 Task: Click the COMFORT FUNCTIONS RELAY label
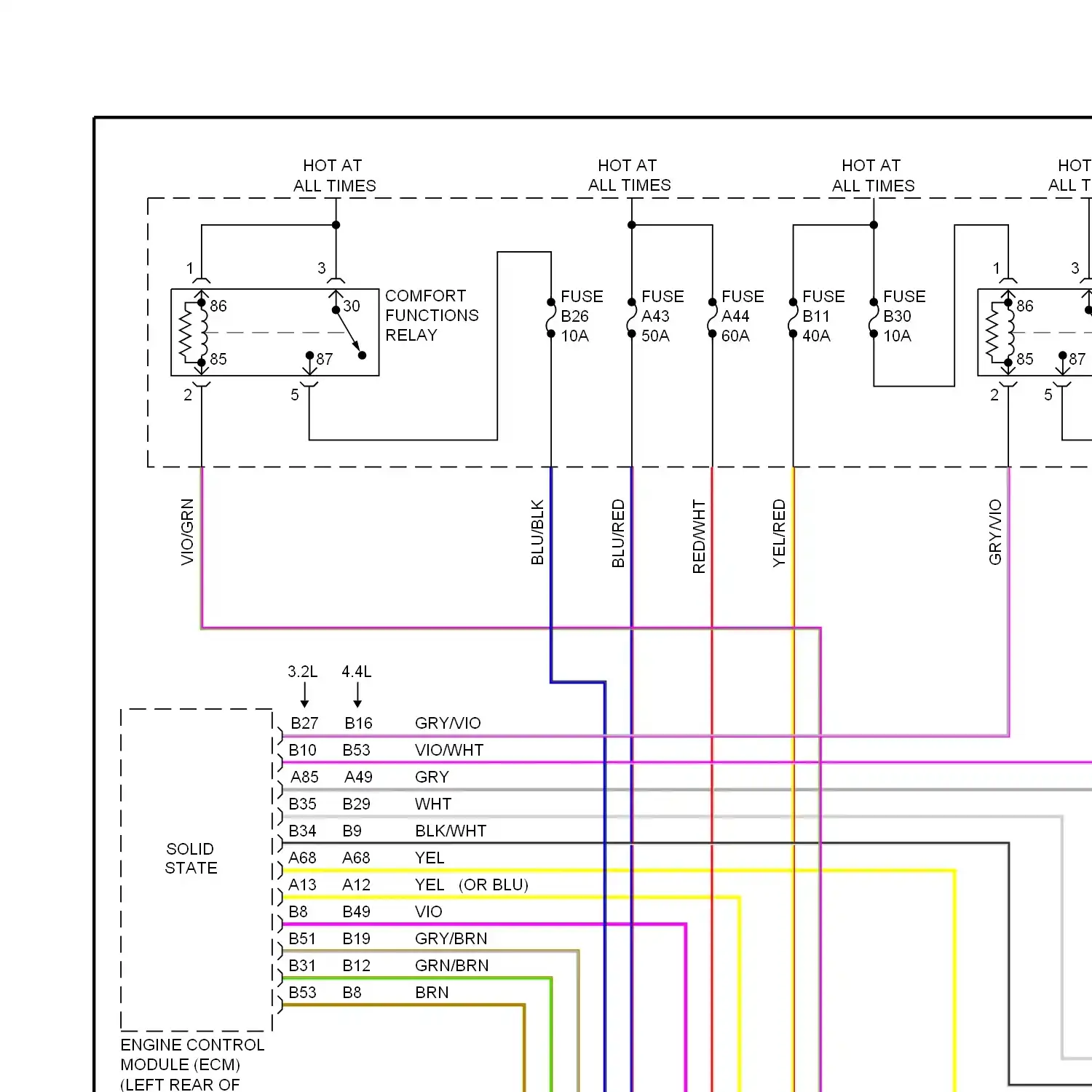[432, 315]
